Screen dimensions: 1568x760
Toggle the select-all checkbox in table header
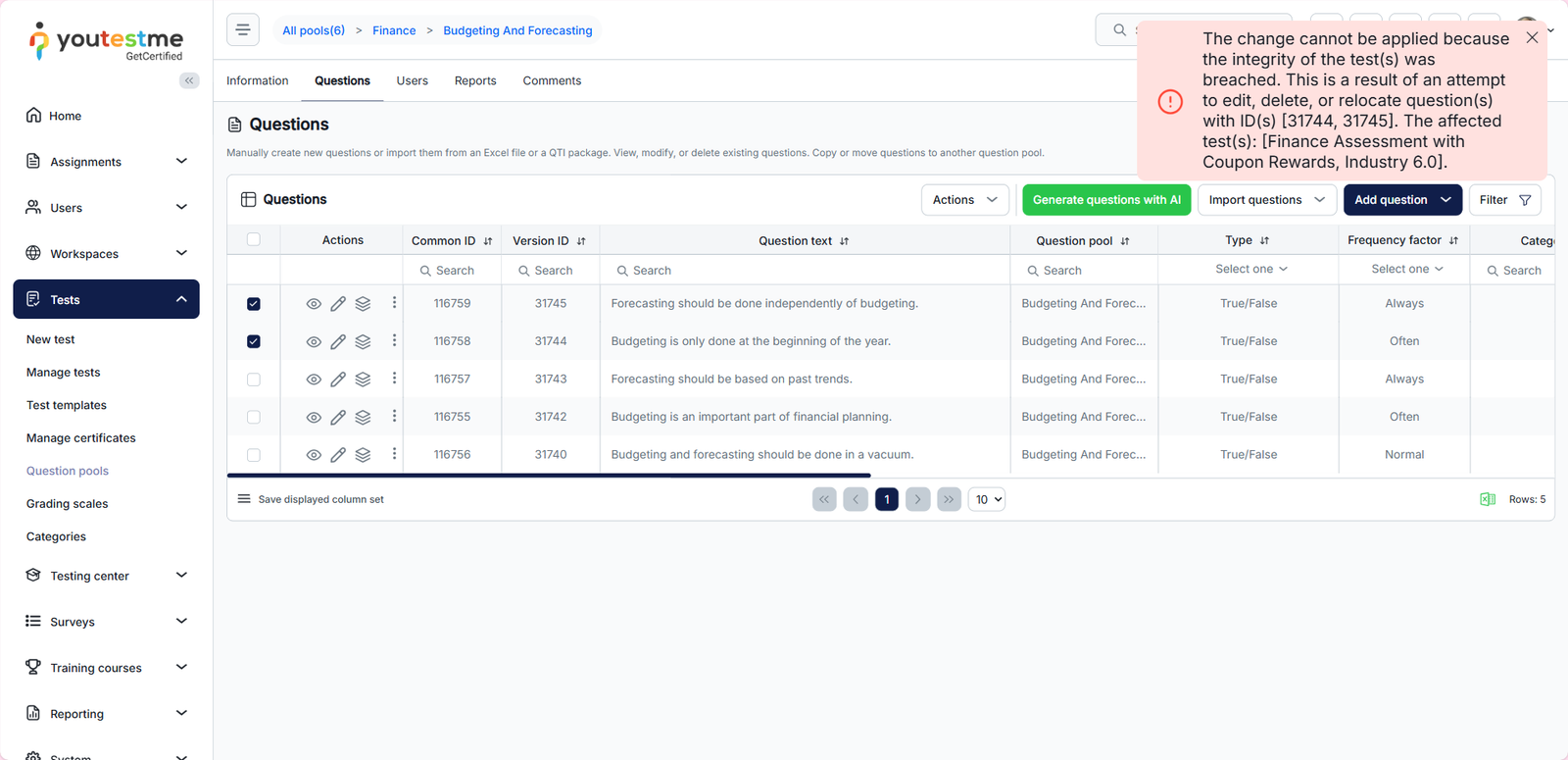[x=254, y=240]
